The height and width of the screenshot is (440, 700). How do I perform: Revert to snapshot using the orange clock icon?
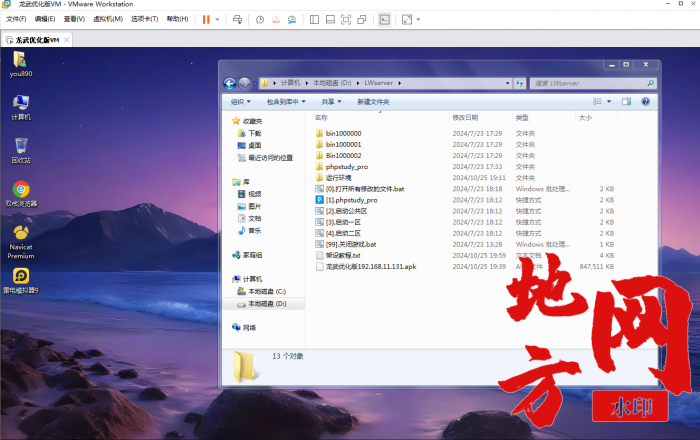pos(276,20)
